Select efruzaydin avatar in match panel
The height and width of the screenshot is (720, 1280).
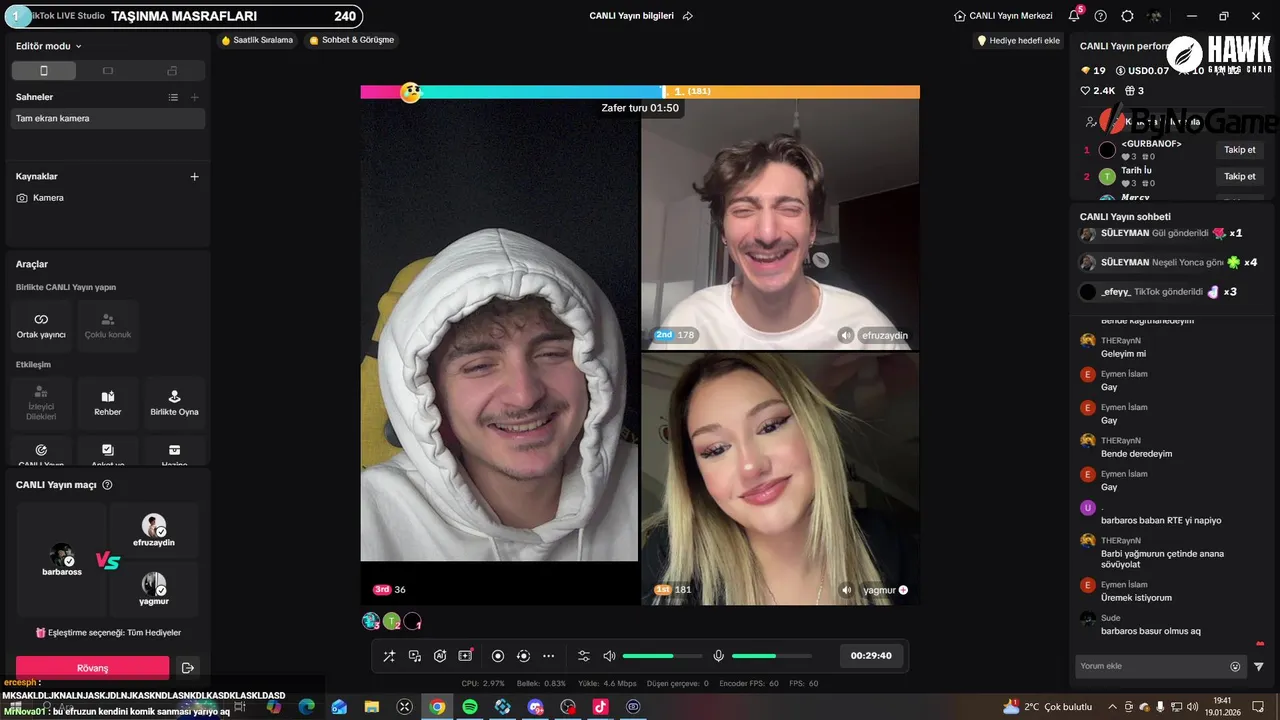(153, 525)
